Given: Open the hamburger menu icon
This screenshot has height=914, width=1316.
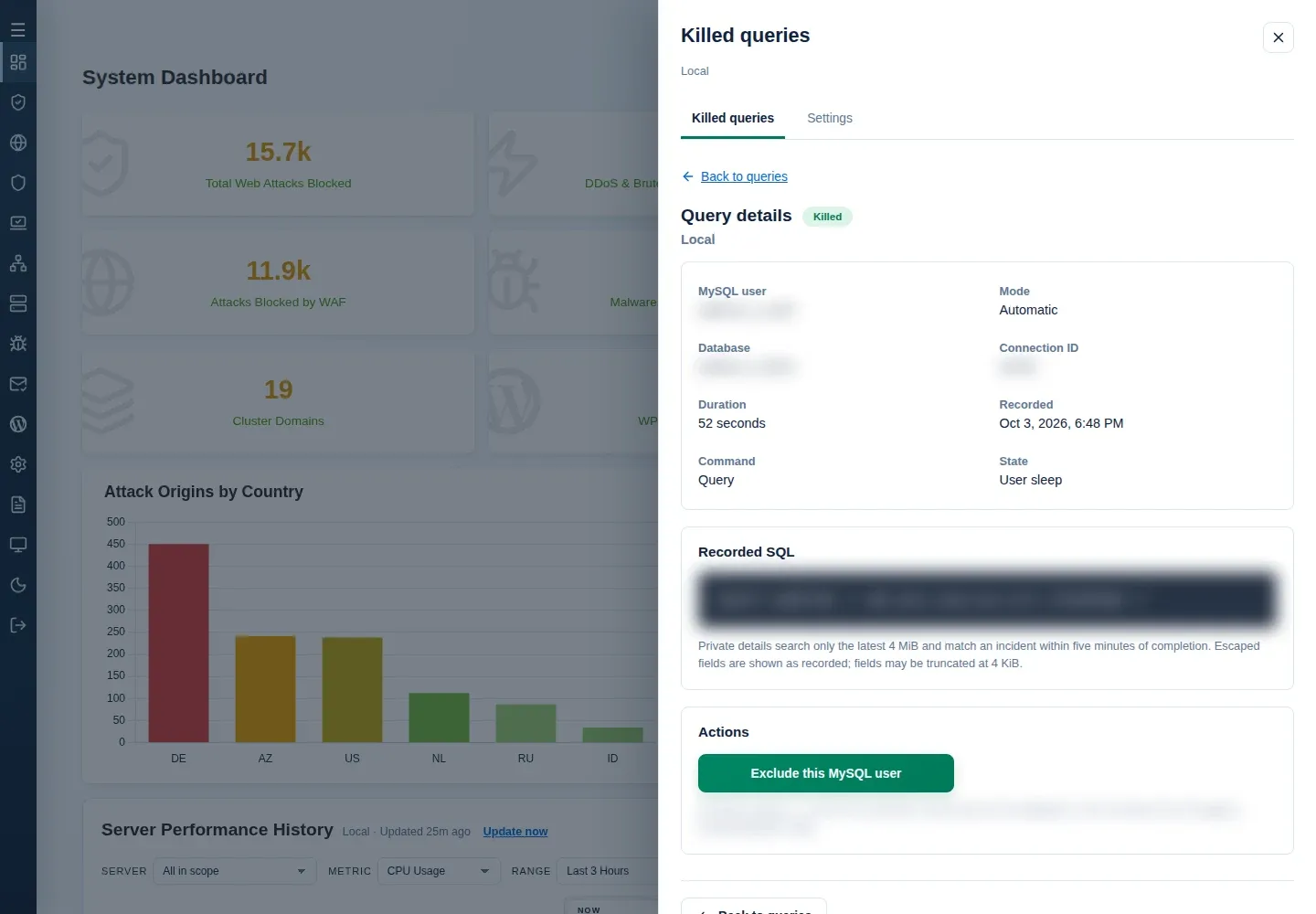Looking at the screenshot, I should 18,29.
